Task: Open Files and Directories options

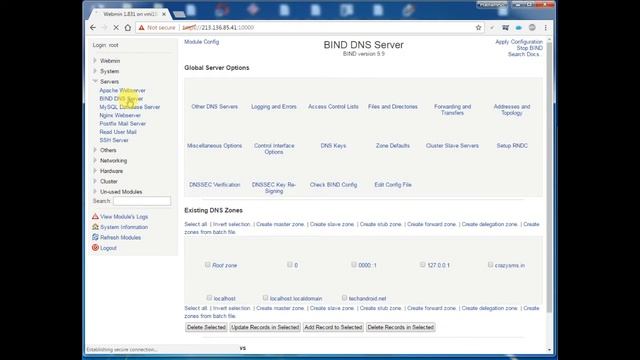Action: [x=393, y=107]
